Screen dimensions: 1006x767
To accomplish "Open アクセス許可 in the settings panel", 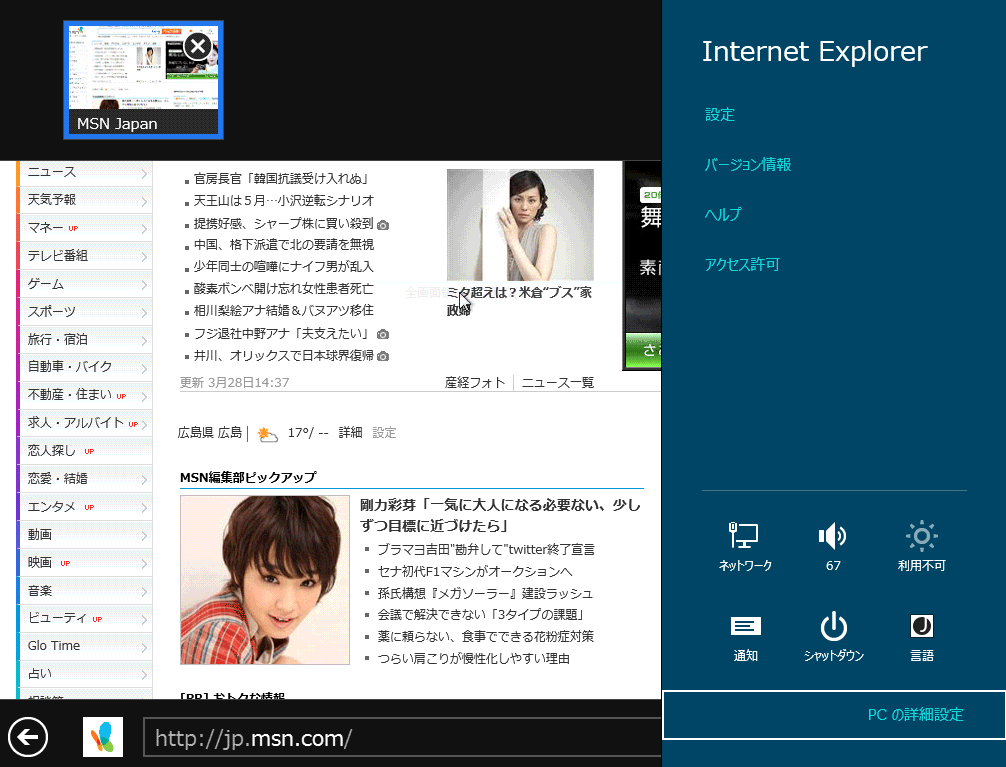I will [x=742, y=264].
